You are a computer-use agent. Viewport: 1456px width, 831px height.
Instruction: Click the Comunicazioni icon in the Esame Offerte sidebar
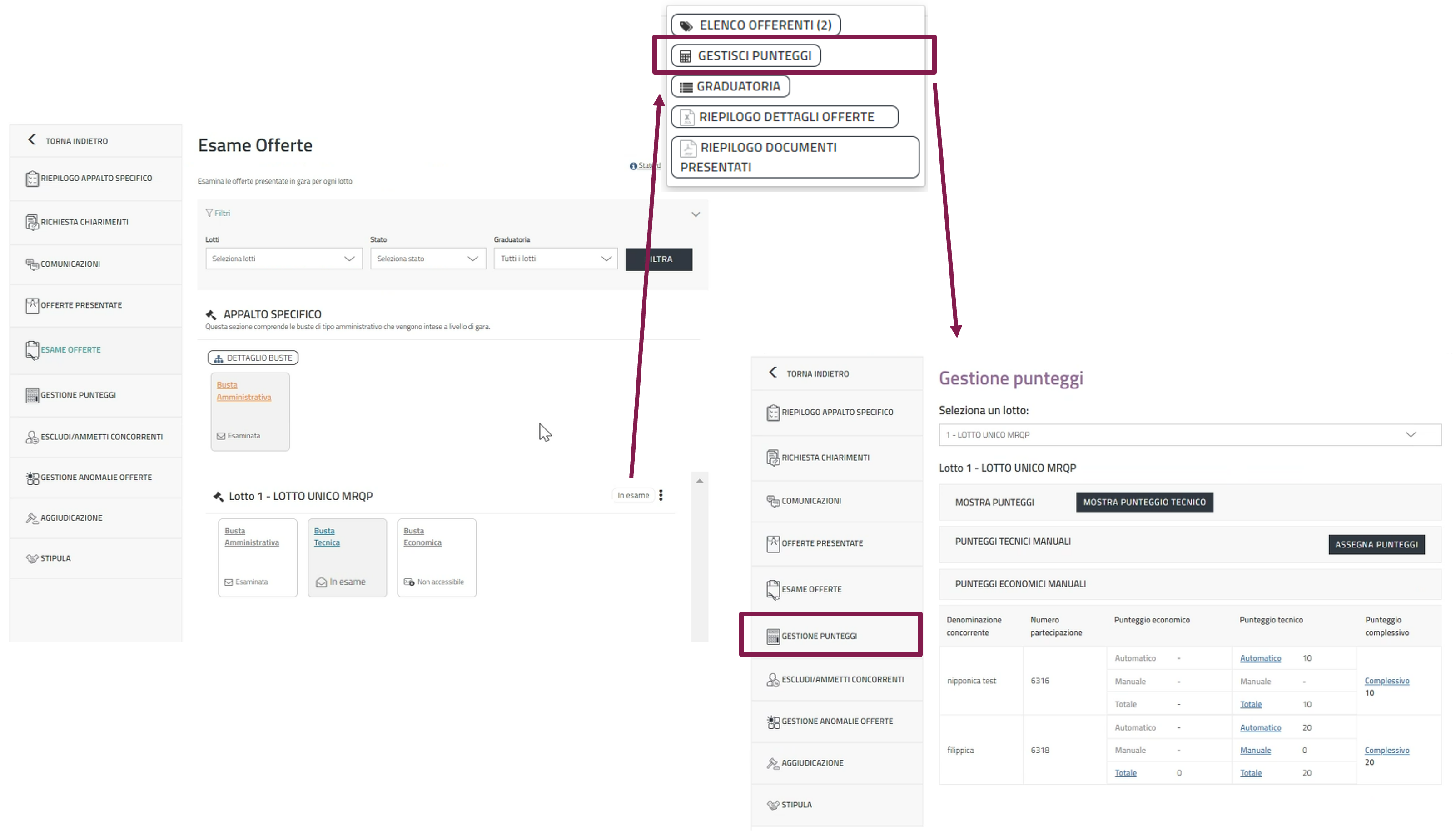[x=32, y=264]
